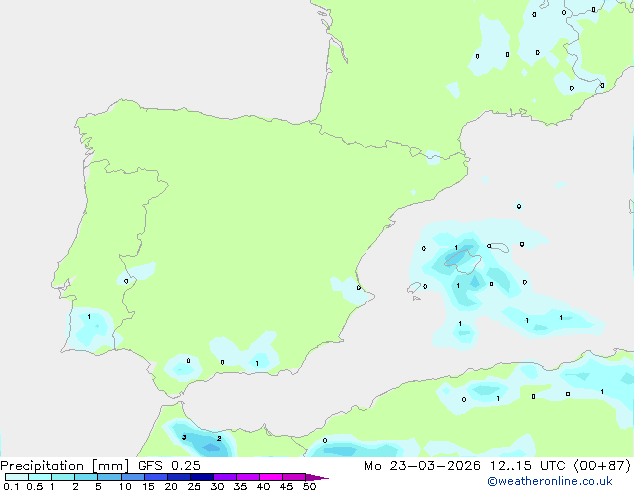Click the 25–30 mm legend color segment
Screen dimensions: 634x490
tap(202, 477)
